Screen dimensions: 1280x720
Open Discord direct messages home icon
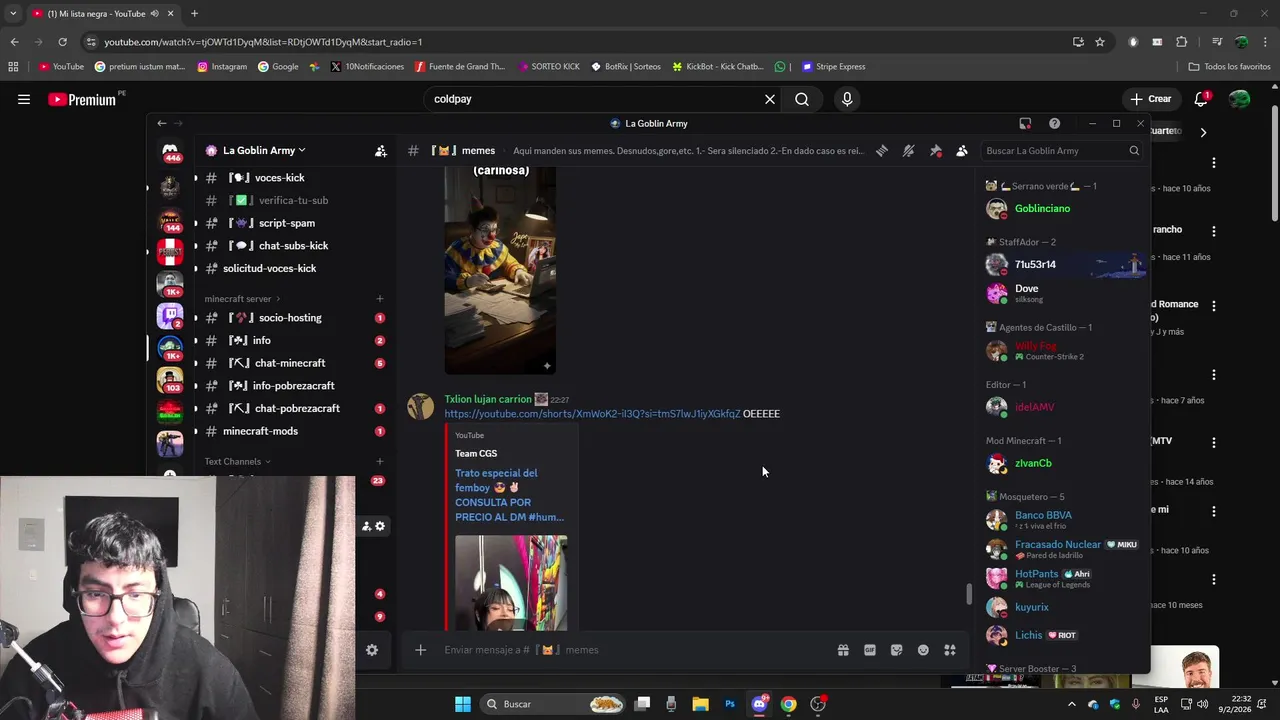172,152
